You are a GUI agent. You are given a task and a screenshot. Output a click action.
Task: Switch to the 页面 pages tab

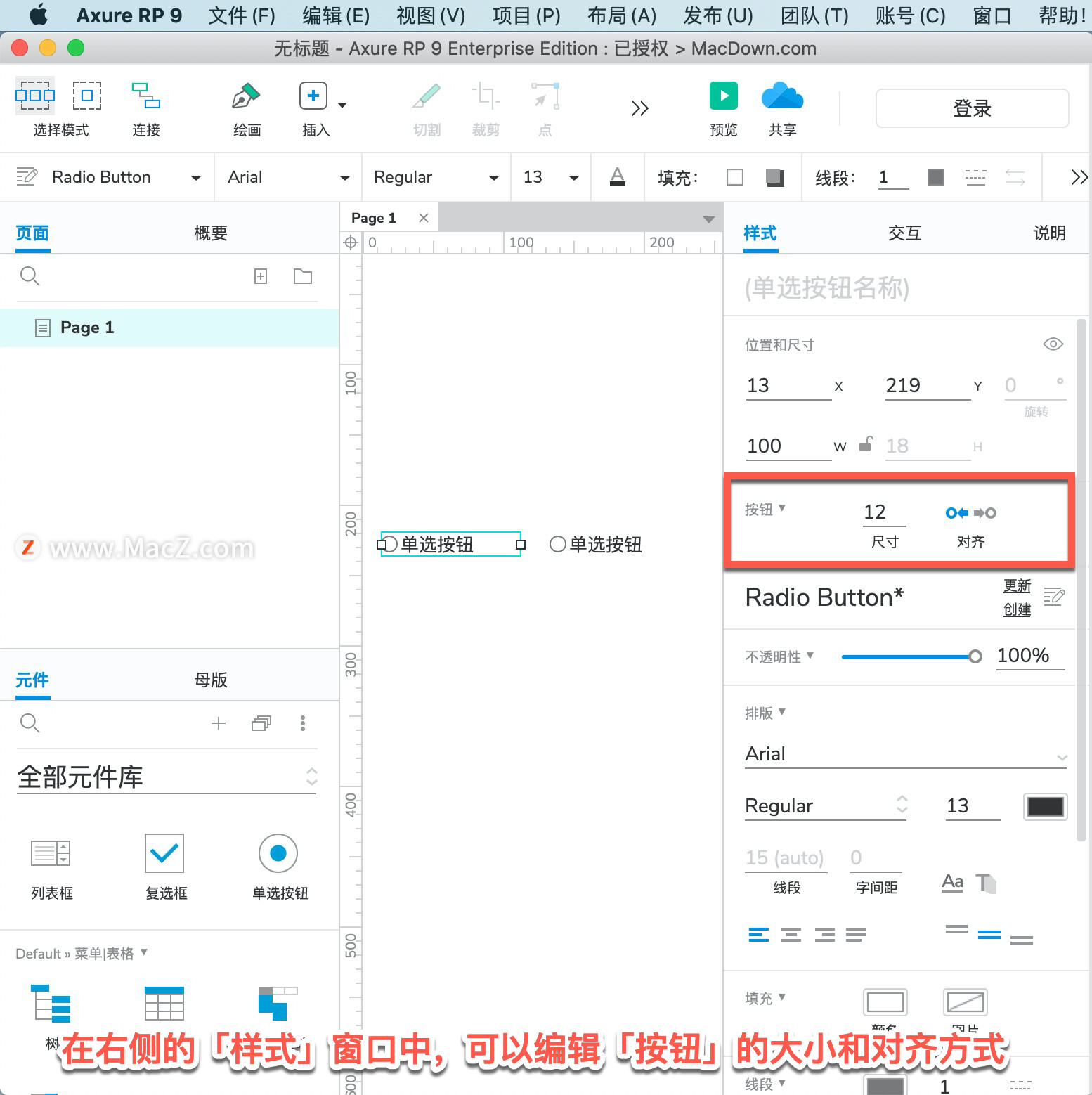point(32,233)
